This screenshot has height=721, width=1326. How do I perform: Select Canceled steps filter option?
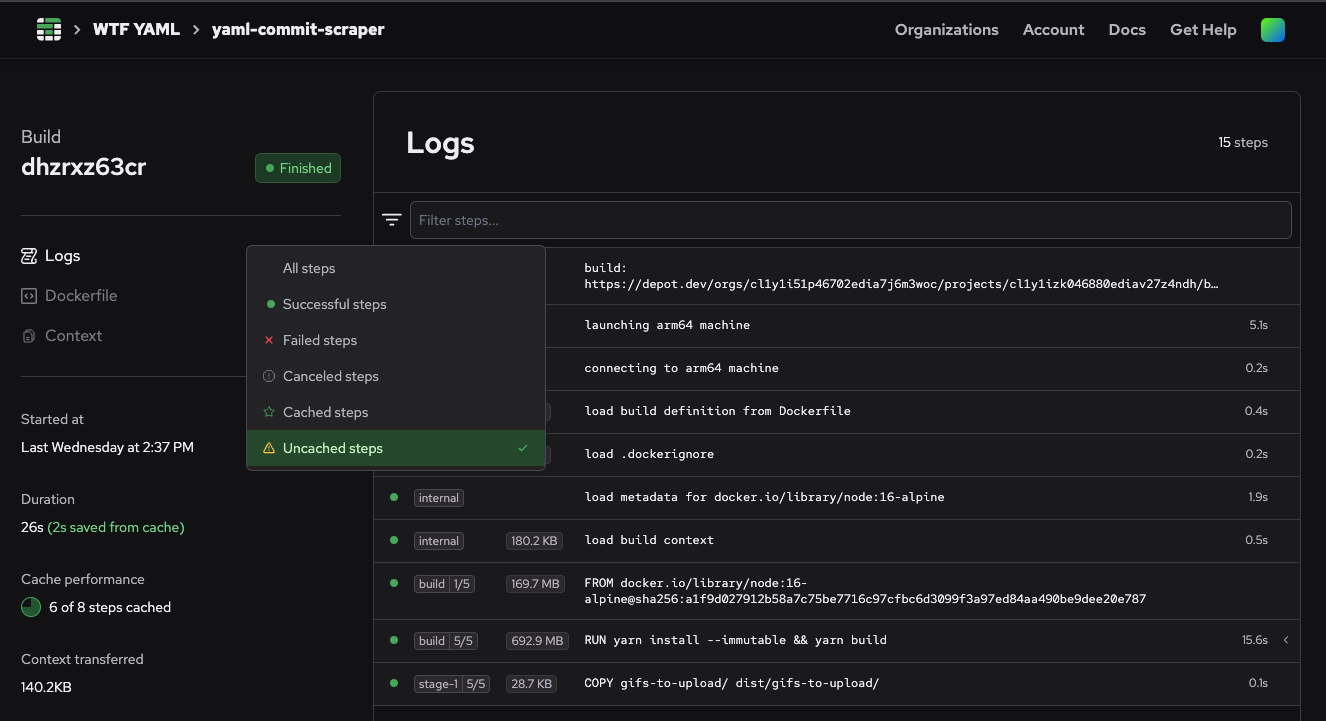coord(330,377)
